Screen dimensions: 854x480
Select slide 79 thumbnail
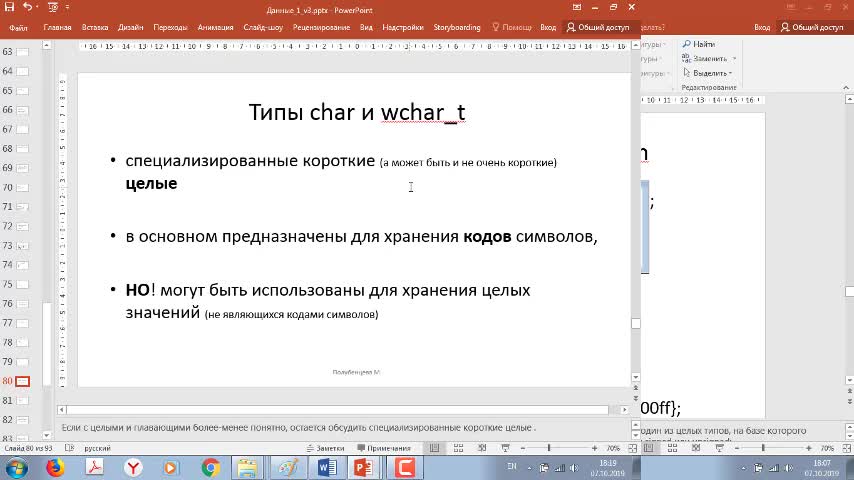tap(22, 362)
